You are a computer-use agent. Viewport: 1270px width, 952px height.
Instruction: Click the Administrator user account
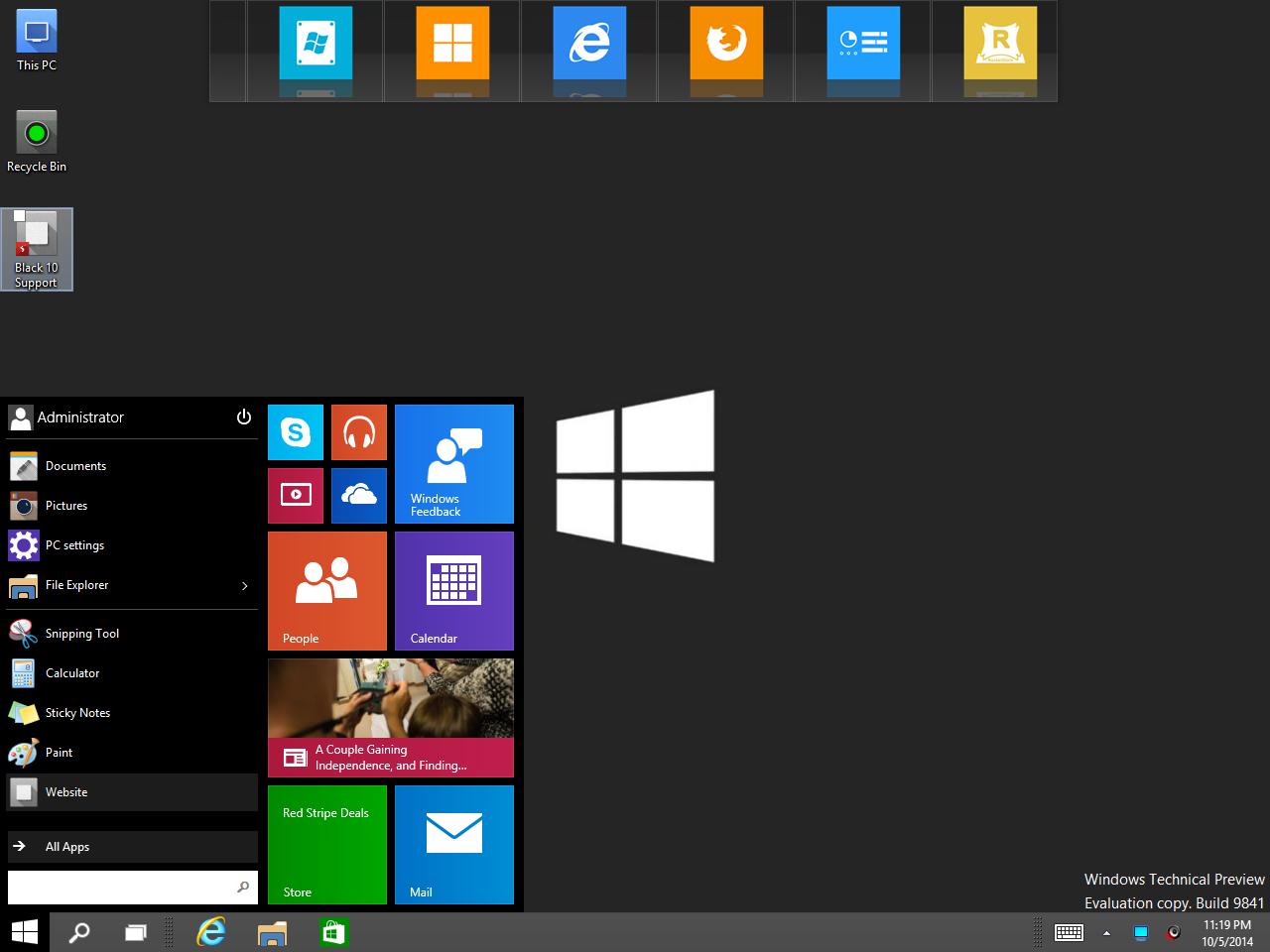[67, 417]
